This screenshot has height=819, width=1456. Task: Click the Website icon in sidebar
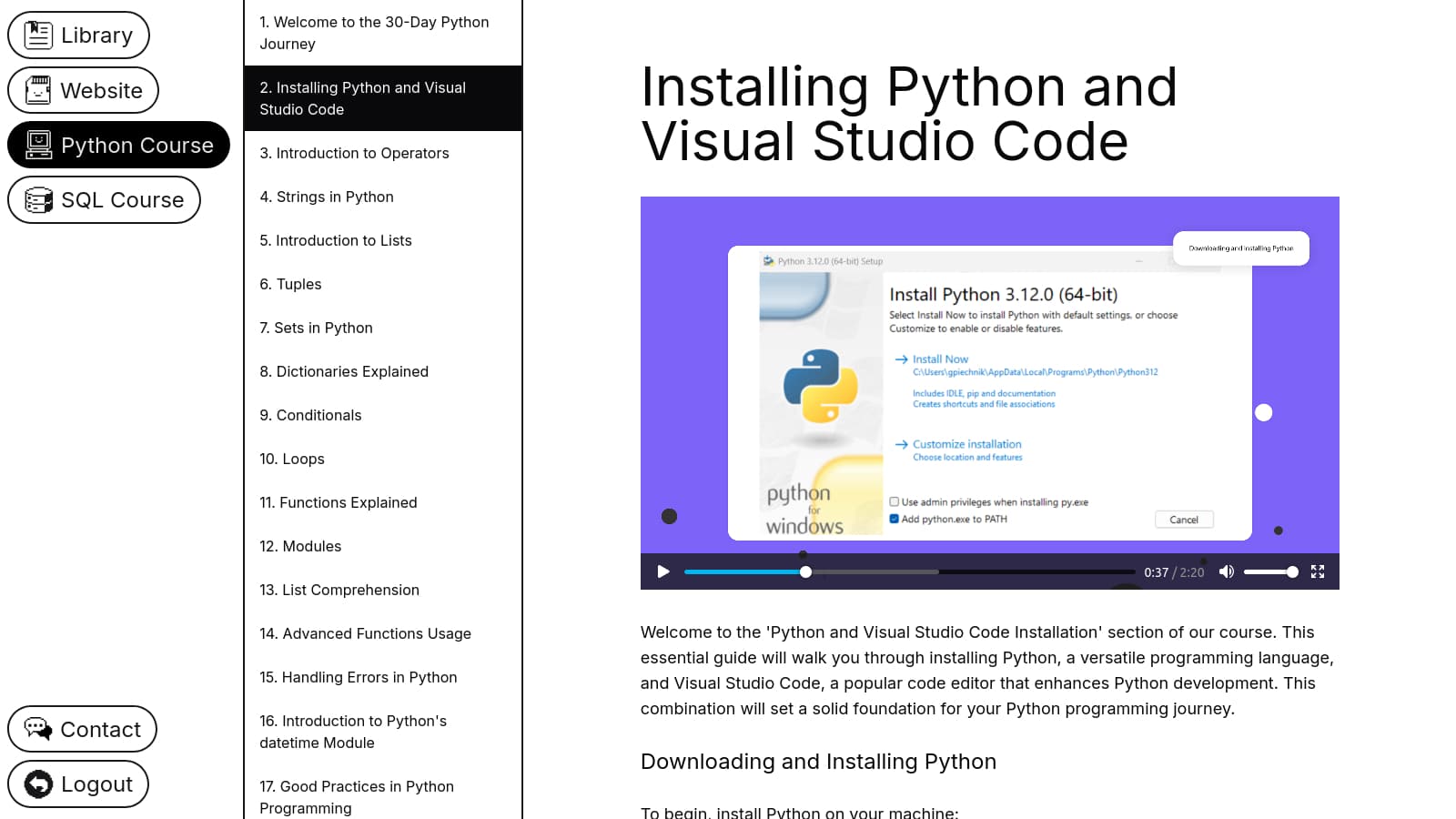coord(38,90)
